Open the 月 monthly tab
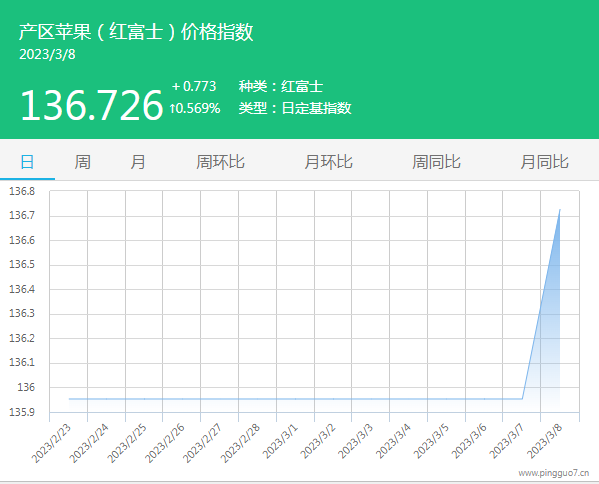The width and height of the screenshot is (599, 484). point(138,162)
